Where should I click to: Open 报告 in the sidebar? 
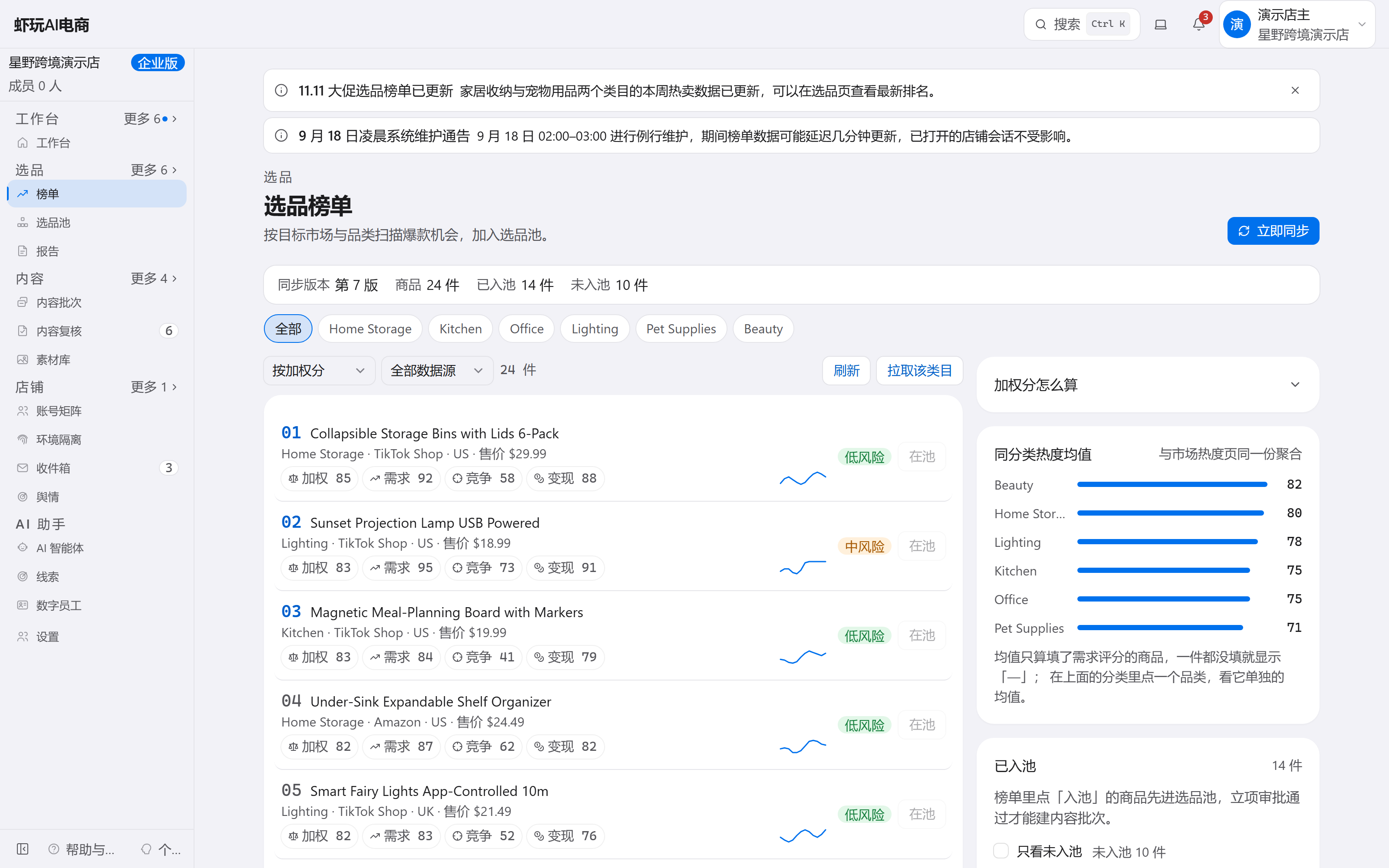[96, 251]
